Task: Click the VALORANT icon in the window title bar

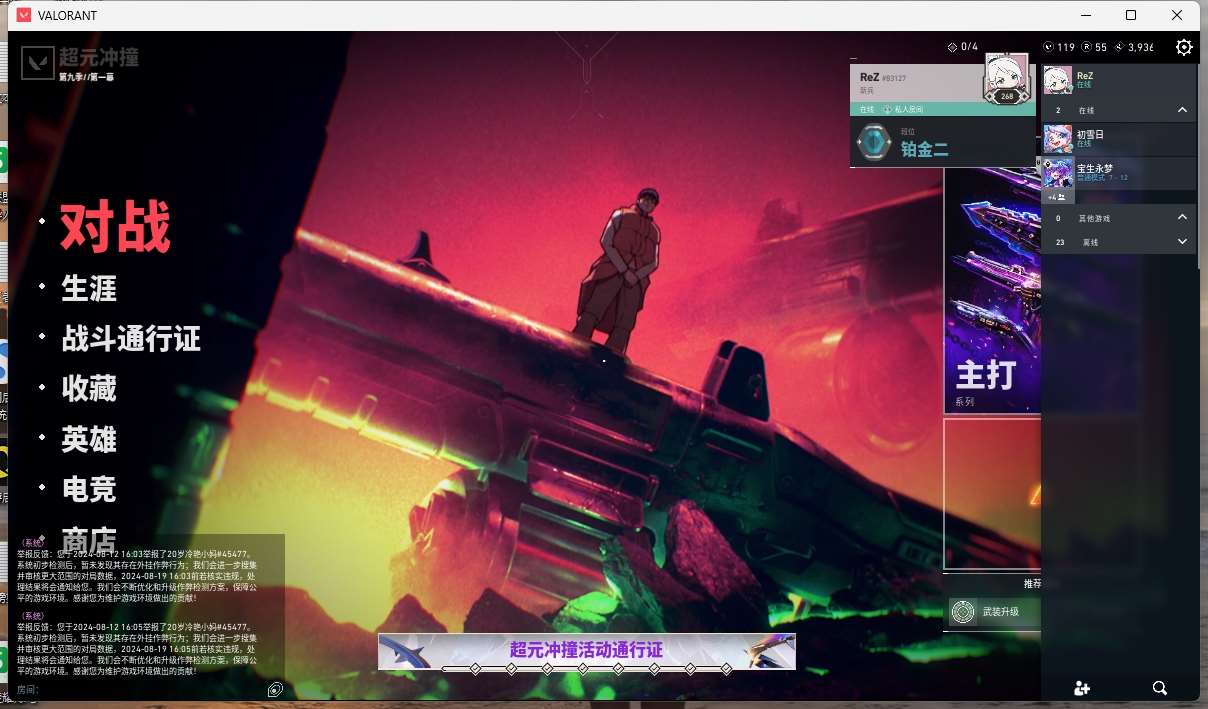Action: tap(24, 15)
